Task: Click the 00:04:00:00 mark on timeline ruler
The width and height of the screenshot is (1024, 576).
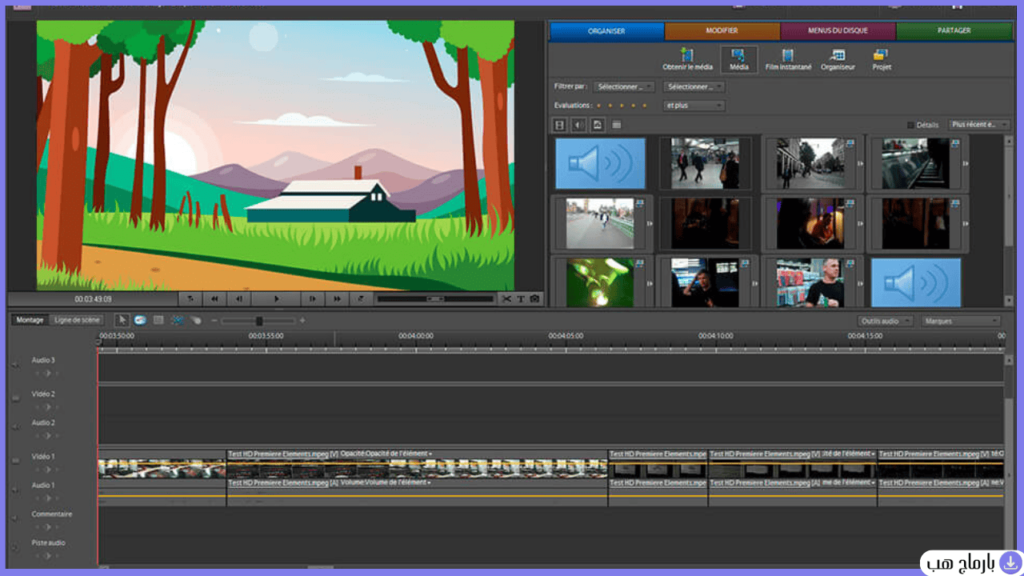Action: [416, 336]
